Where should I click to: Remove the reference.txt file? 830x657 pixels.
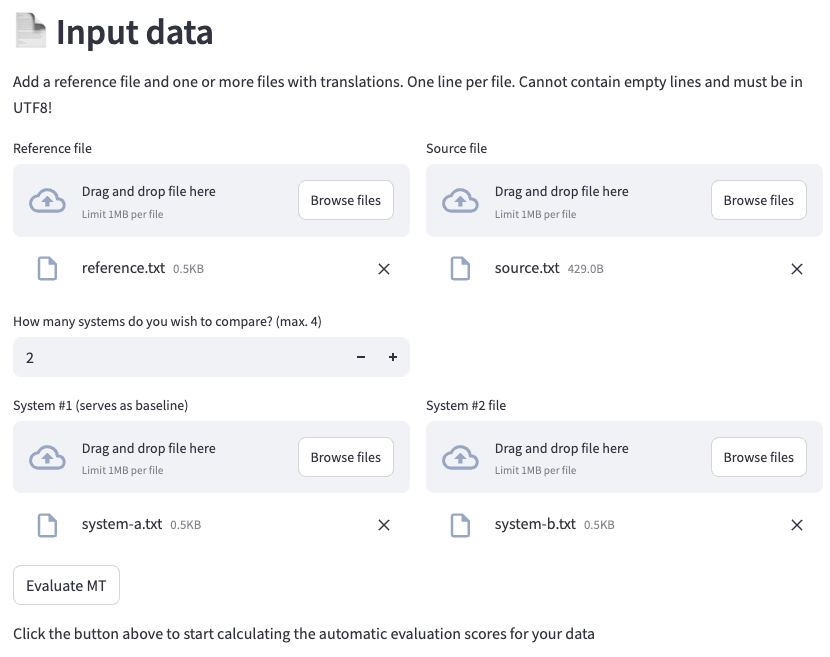tap(384, 269)
